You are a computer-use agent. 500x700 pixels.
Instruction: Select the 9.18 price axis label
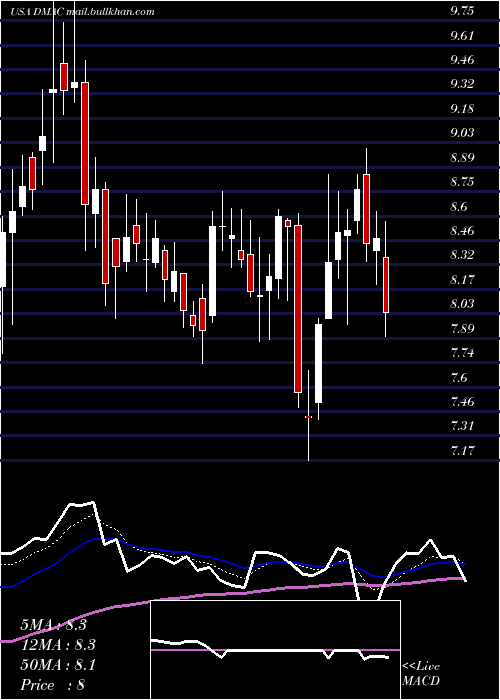(462, 109)
